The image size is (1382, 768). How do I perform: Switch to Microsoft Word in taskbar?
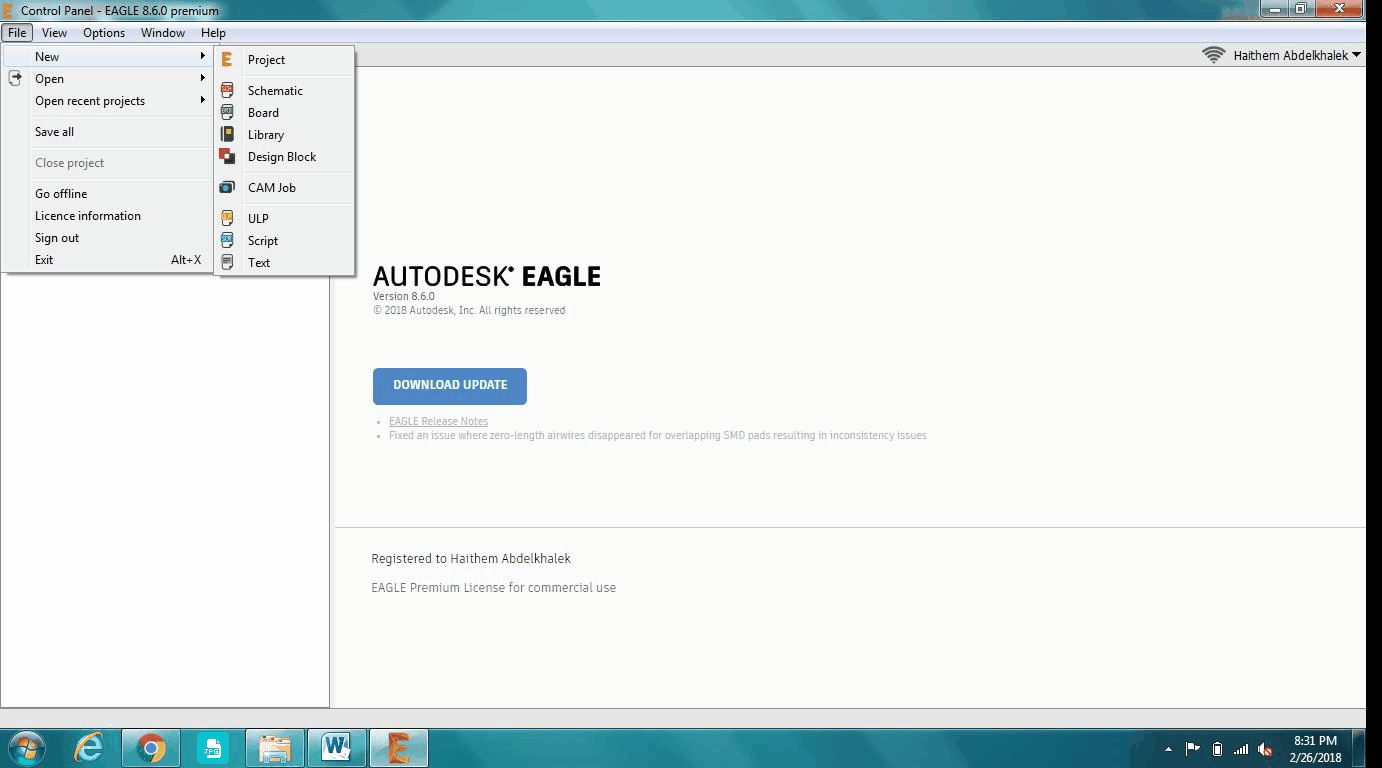pos(336,748)
